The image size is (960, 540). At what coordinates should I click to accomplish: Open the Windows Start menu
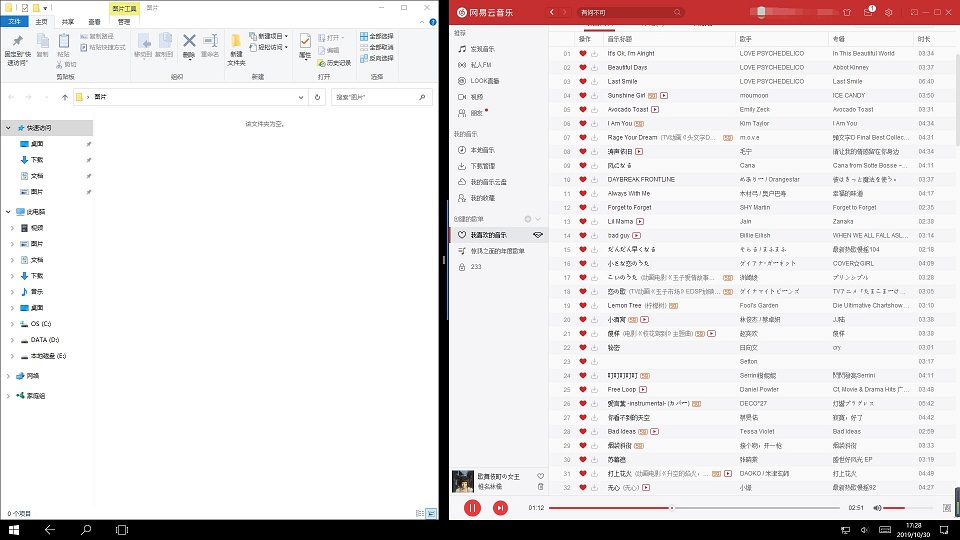tap(13, 530)
